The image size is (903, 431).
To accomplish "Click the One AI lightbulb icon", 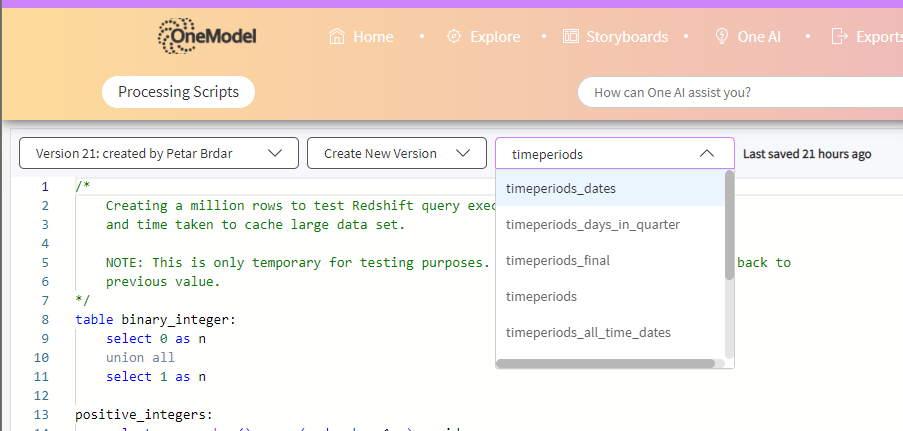I will pyautogui.click(x=720, y=37).
